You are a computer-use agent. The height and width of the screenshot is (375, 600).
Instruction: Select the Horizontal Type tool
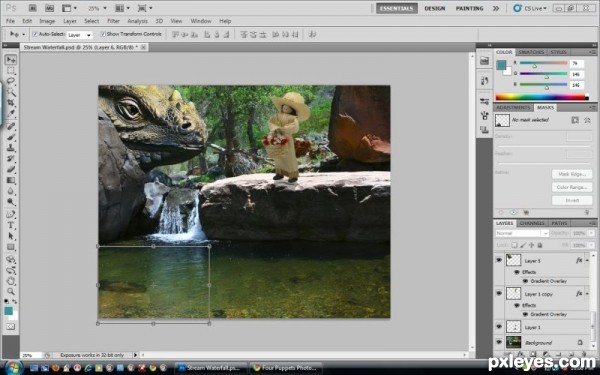tap(11, 225)
